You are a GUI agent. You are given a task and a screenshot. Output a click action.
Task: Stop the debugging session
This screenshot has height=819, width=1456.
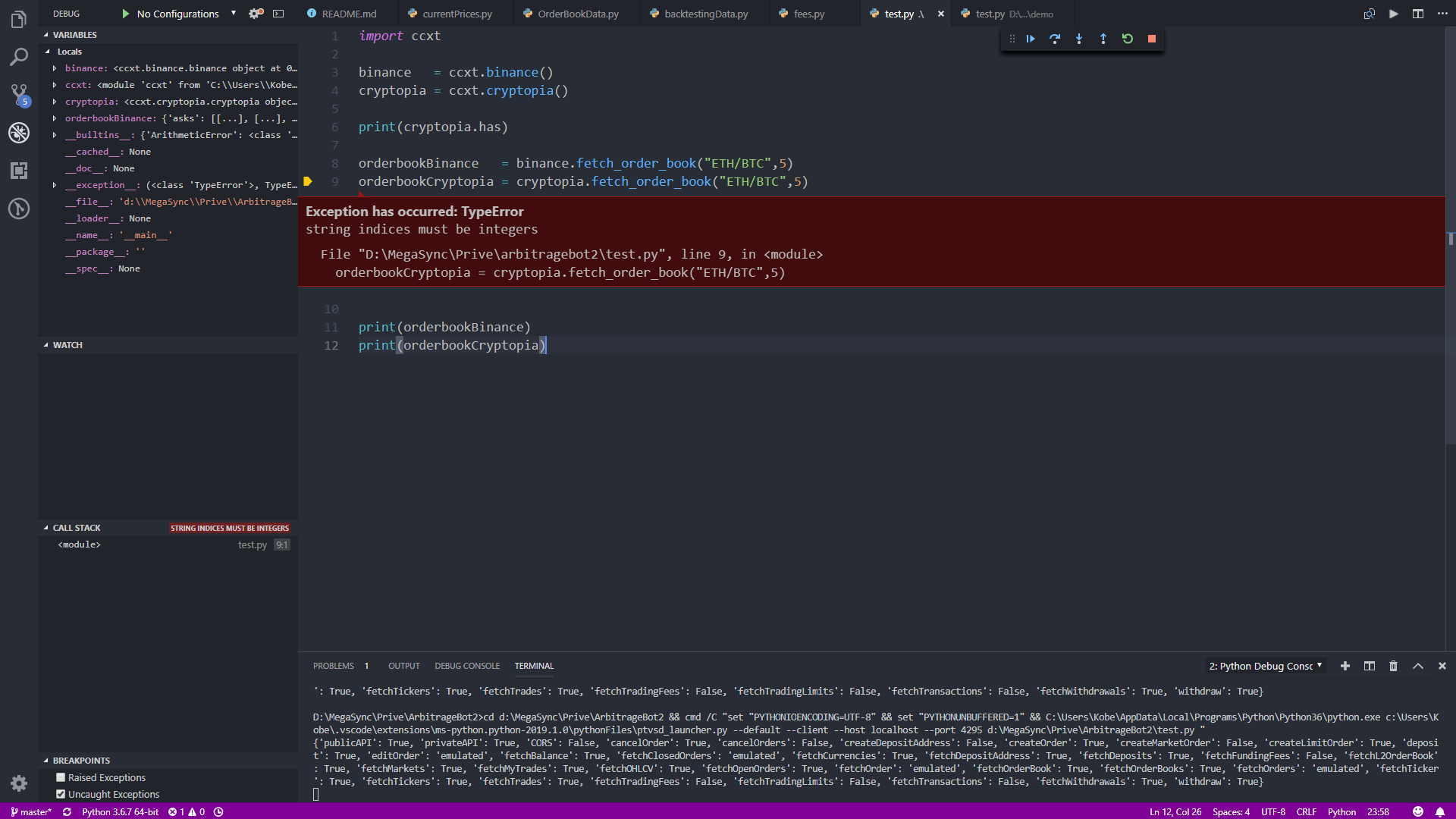[1151, 39]
